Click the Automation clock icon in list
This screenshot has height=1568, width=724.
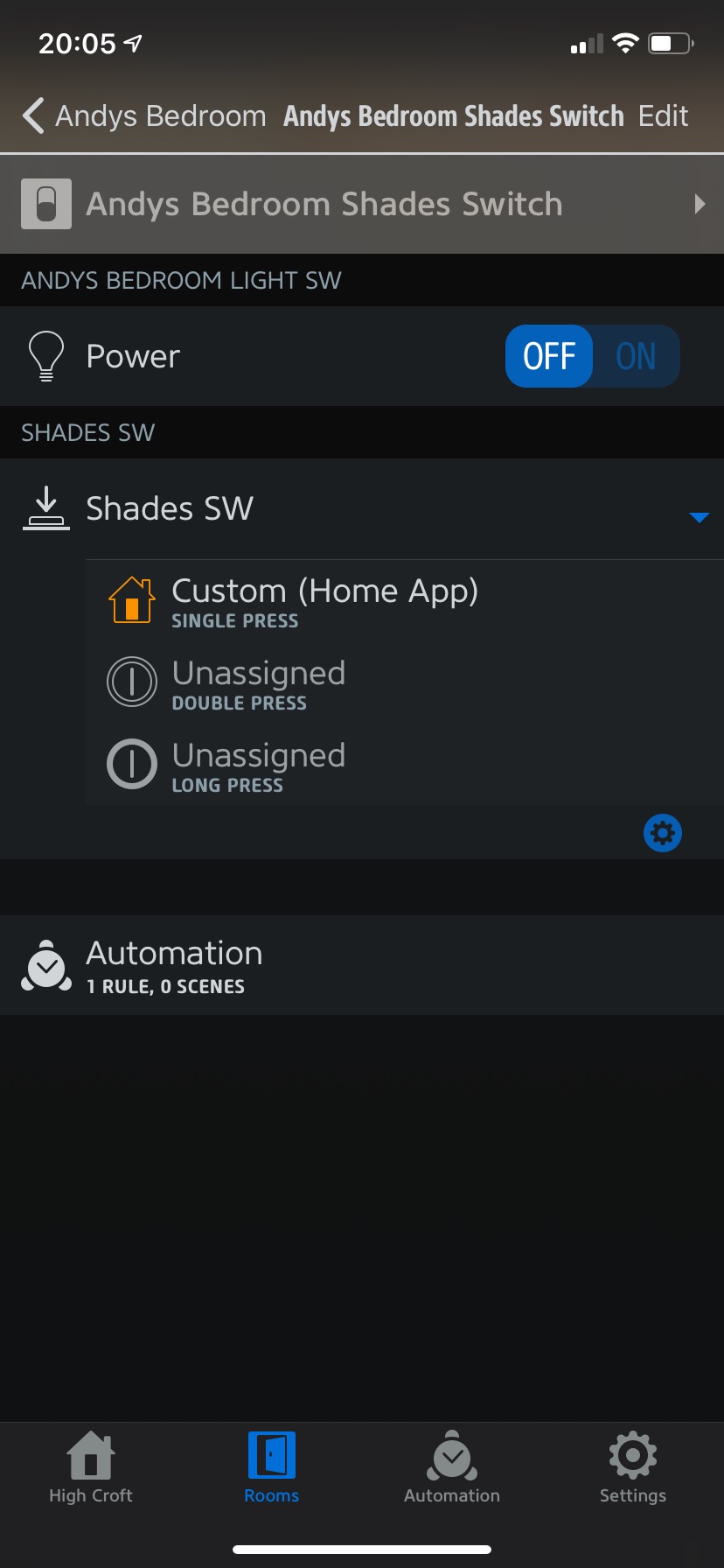46,965
